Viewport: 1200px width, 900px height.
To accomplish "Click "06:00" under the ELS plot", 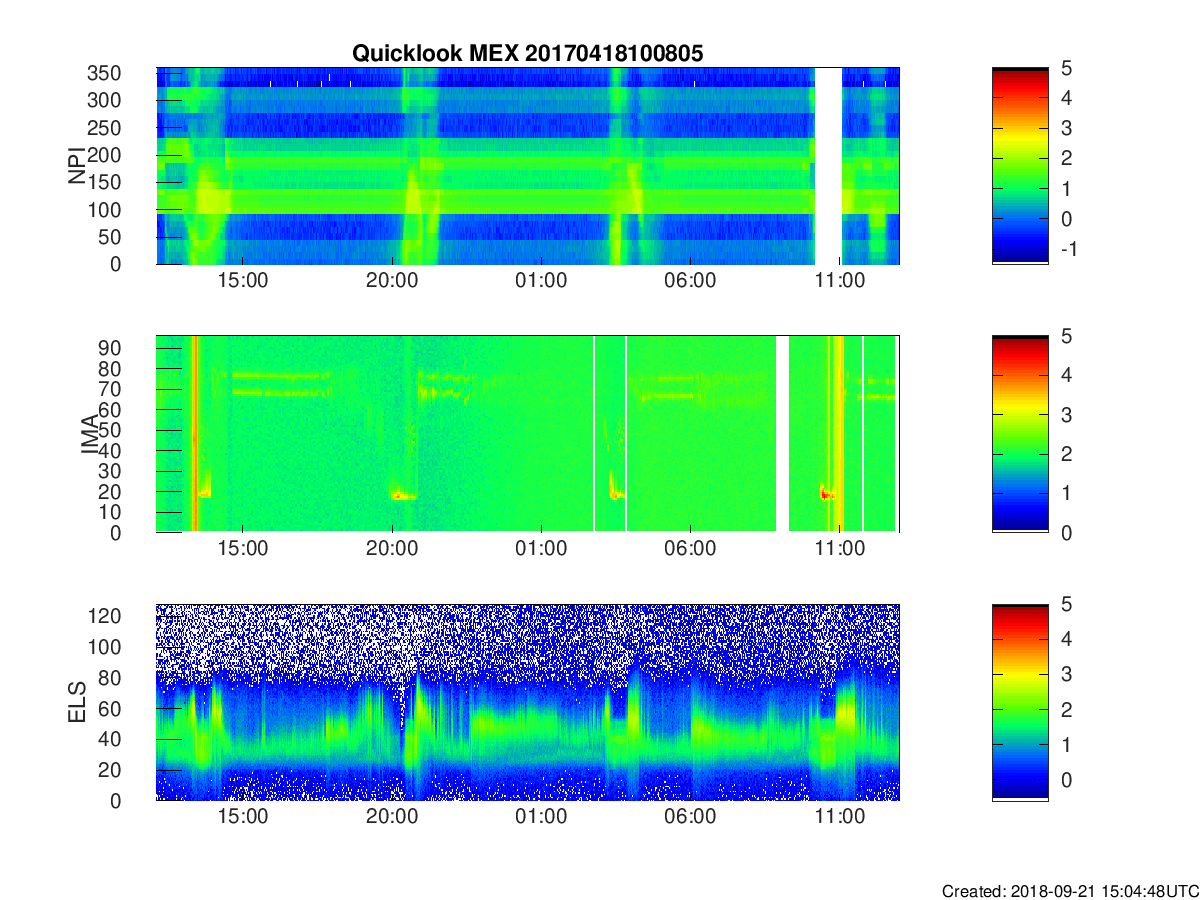I will (x=690, y=817).
